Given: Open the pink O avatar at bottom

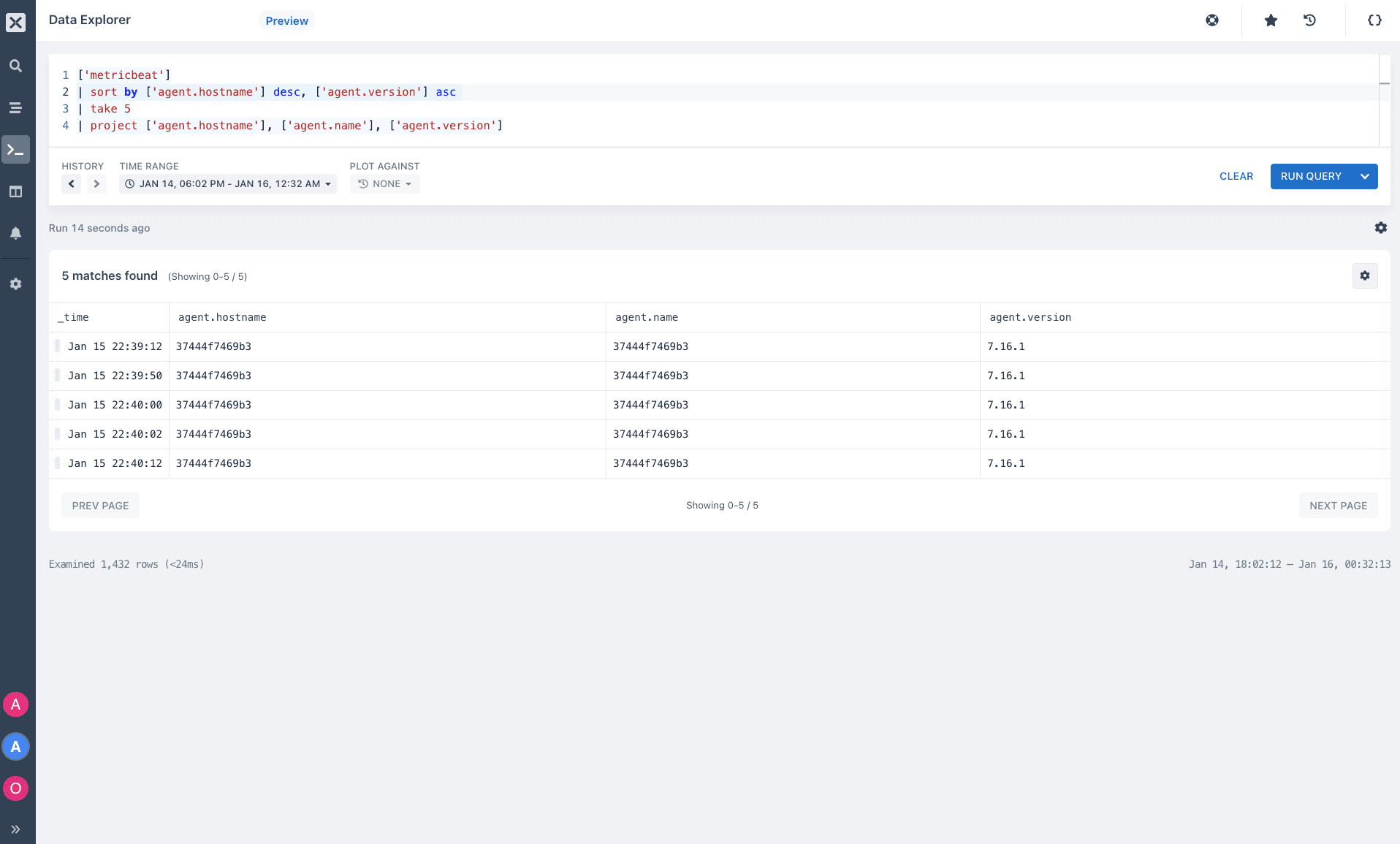Looking at the screenshot, I should coord(15,788).
